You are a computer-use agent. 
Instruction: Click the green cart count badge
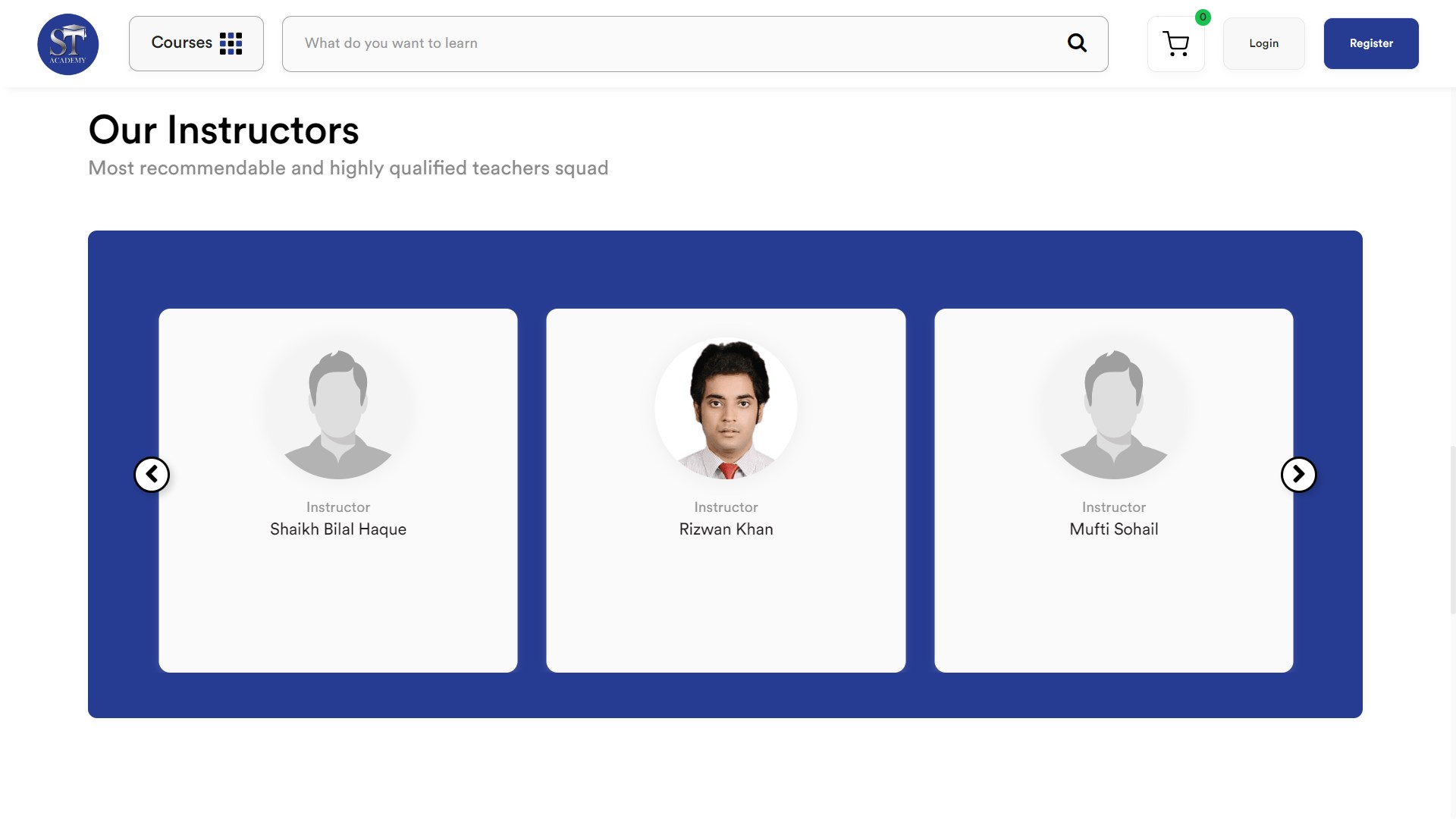(x=1203, y=17)
